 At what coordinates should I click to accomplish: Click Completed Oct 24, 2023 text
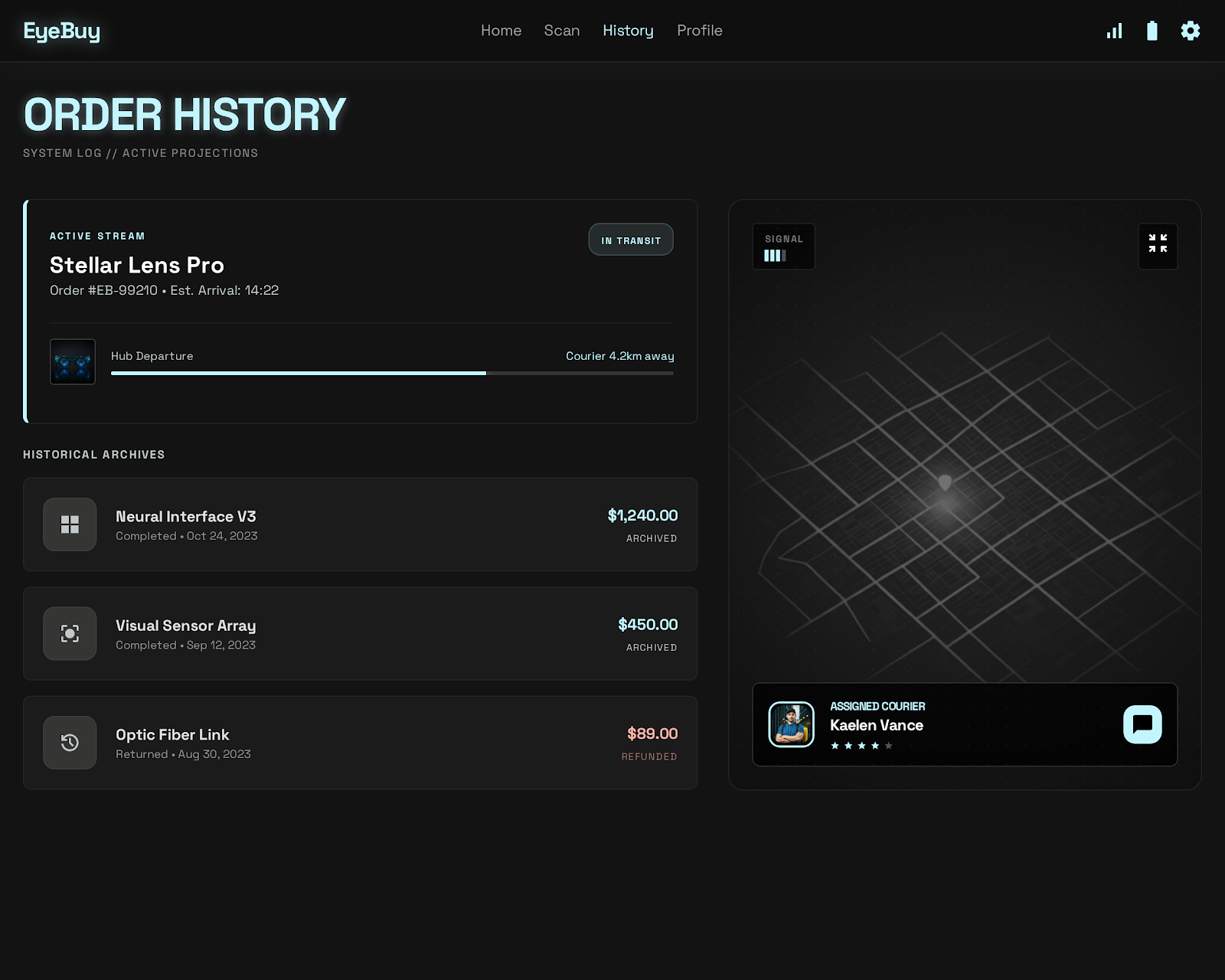(x=187, y=536)
